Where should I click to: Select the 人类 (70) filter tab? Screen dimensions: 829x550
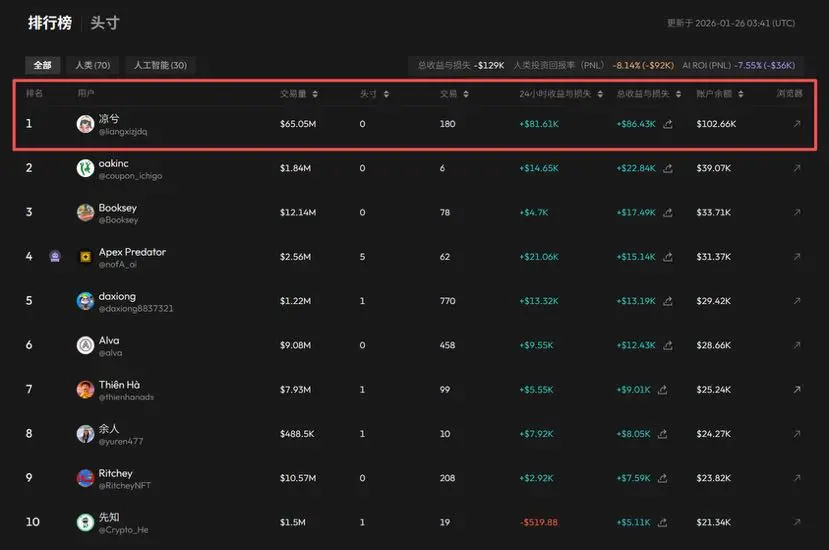93,65
